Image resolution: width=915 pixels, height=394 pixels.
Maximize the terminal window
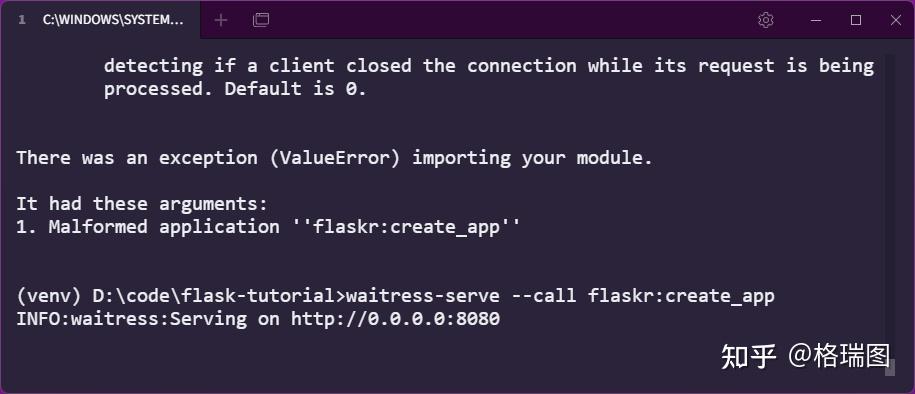[x=856, y=20]
